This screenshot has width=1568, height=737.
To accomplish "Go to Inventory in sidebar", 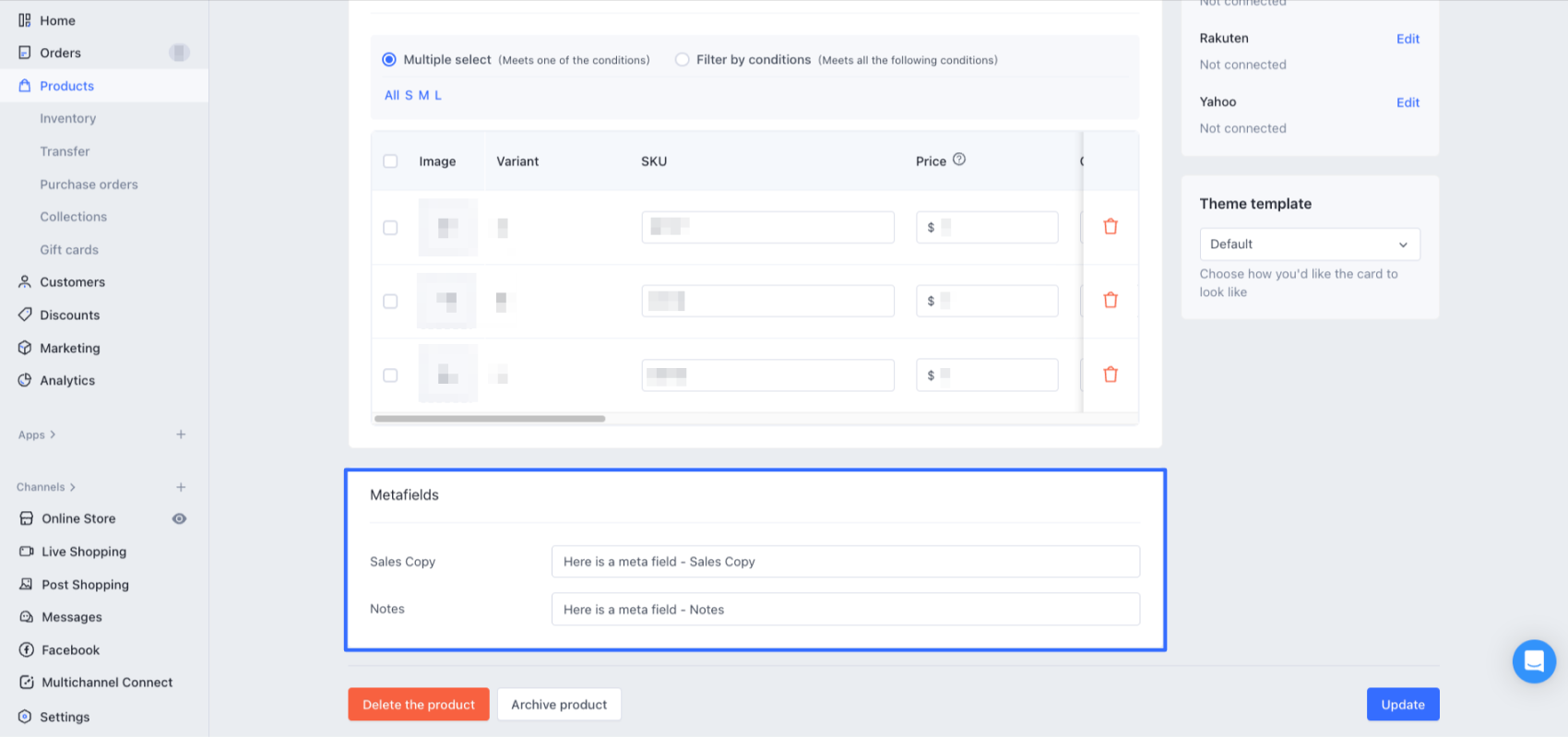I will point(67,118).
